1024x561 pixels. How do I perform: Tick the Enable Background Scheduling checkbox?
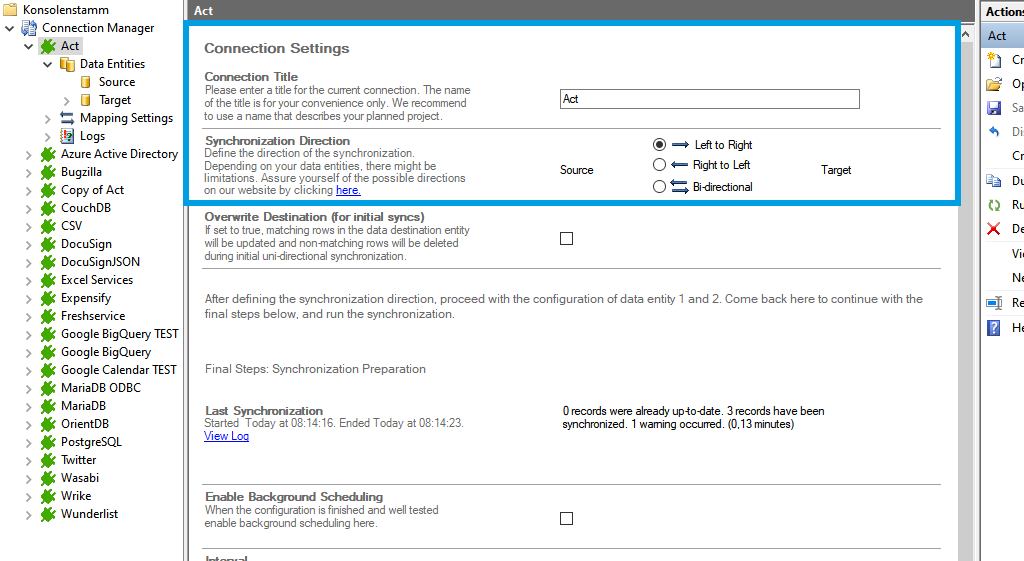pyautogui.click(x=567, y=518)
